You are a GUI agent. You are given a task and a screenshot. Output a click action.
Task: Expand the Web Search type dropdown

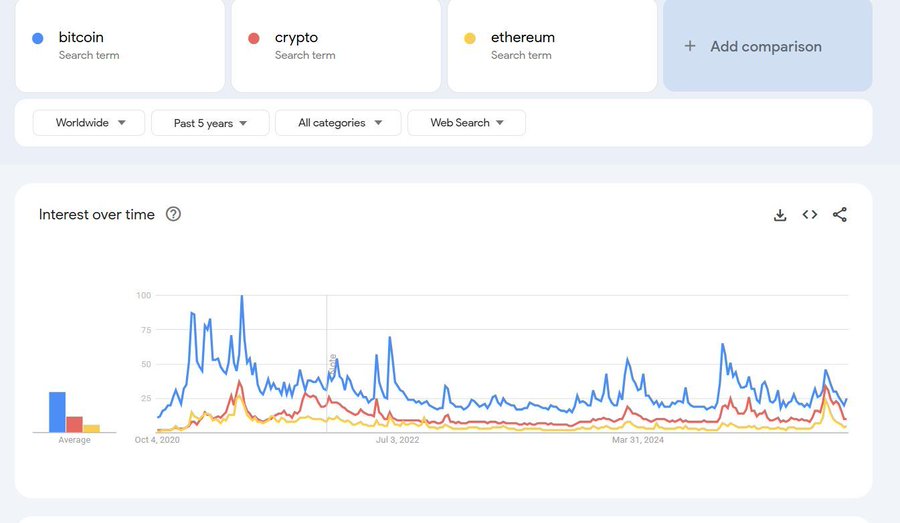point(466,123)
